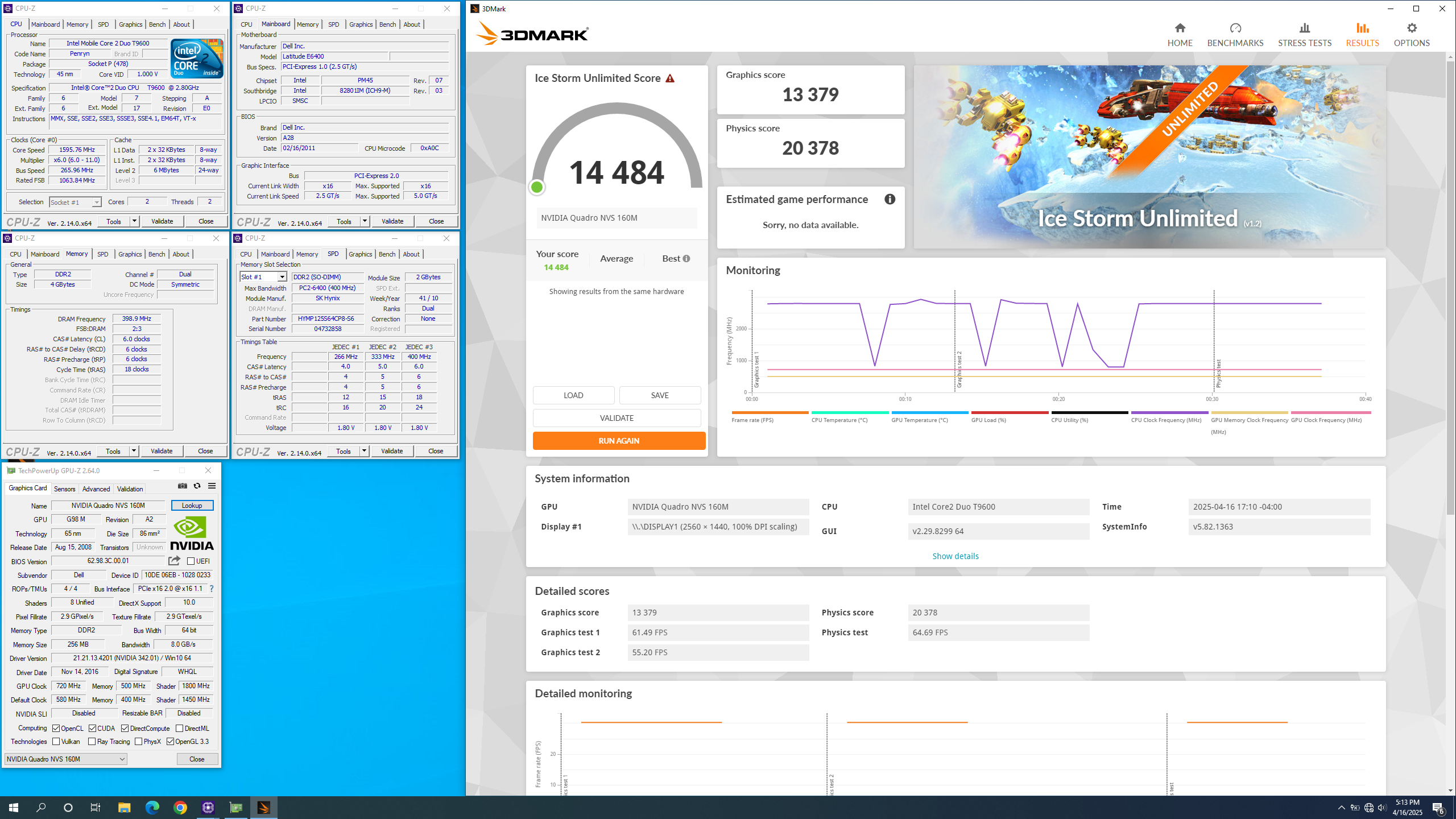Screen dimensions: 1456x819
Task: Click Ice Storm Unlimited banner image
Action: pos(1149,156)
